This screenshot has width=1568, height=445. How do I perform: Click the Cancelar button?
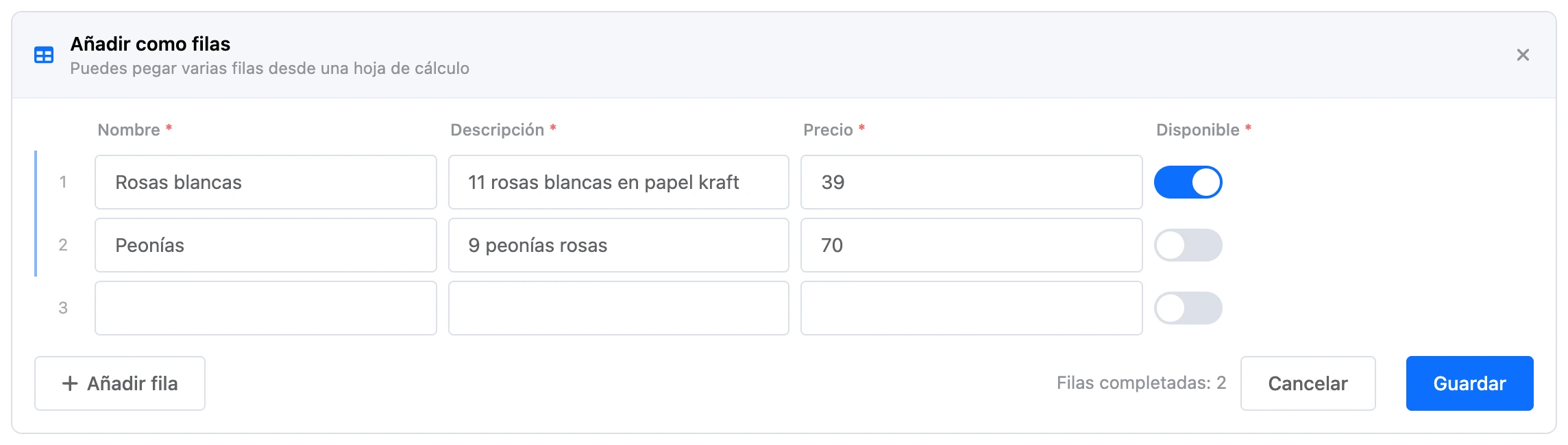[x=1308, y=383]
